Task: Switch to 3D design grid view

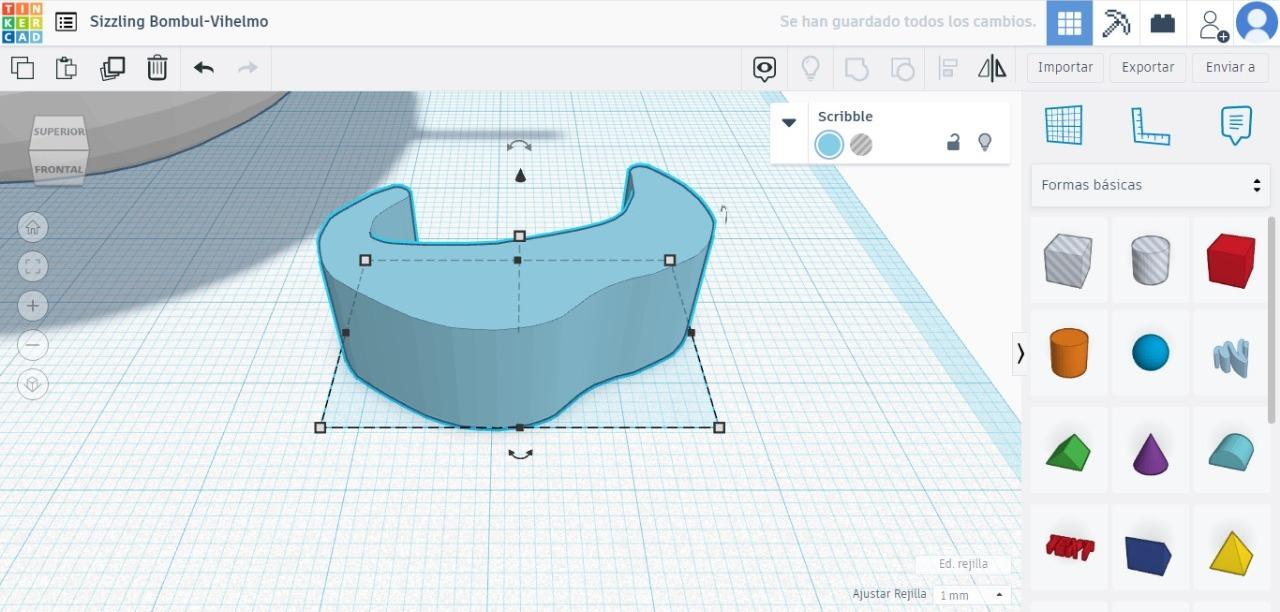Action: pos(1069,23)
